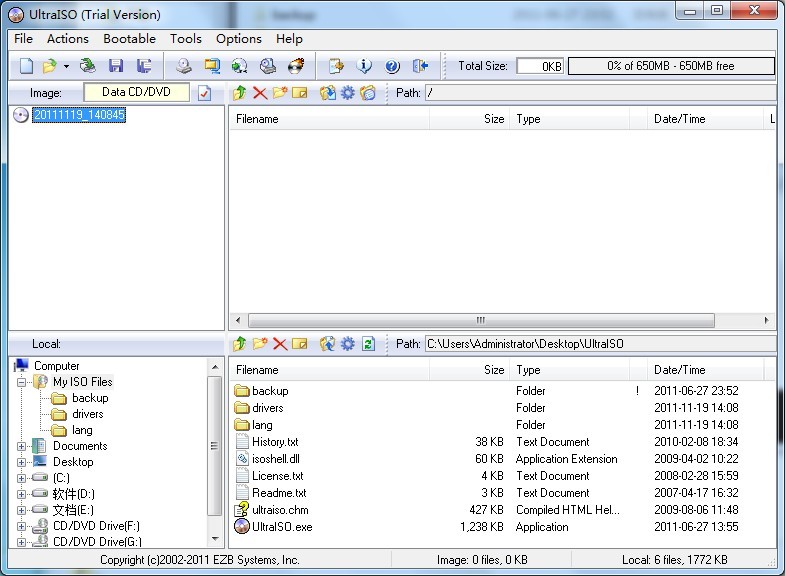
Task: Click the New image toolbar icon
Action: (26, 66)
